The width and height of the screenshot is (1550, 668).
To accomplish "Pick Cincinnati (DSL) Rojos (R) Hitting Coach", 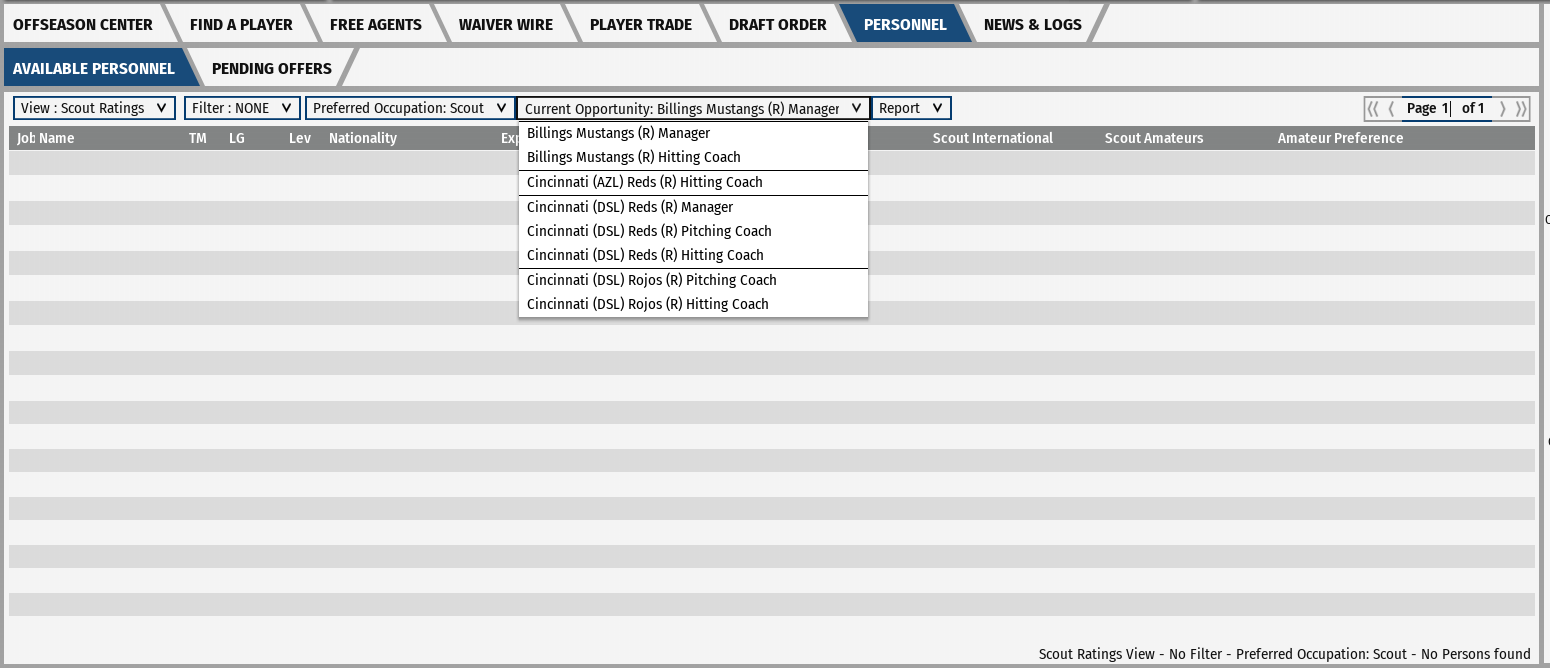I will [x=648, y=304].
